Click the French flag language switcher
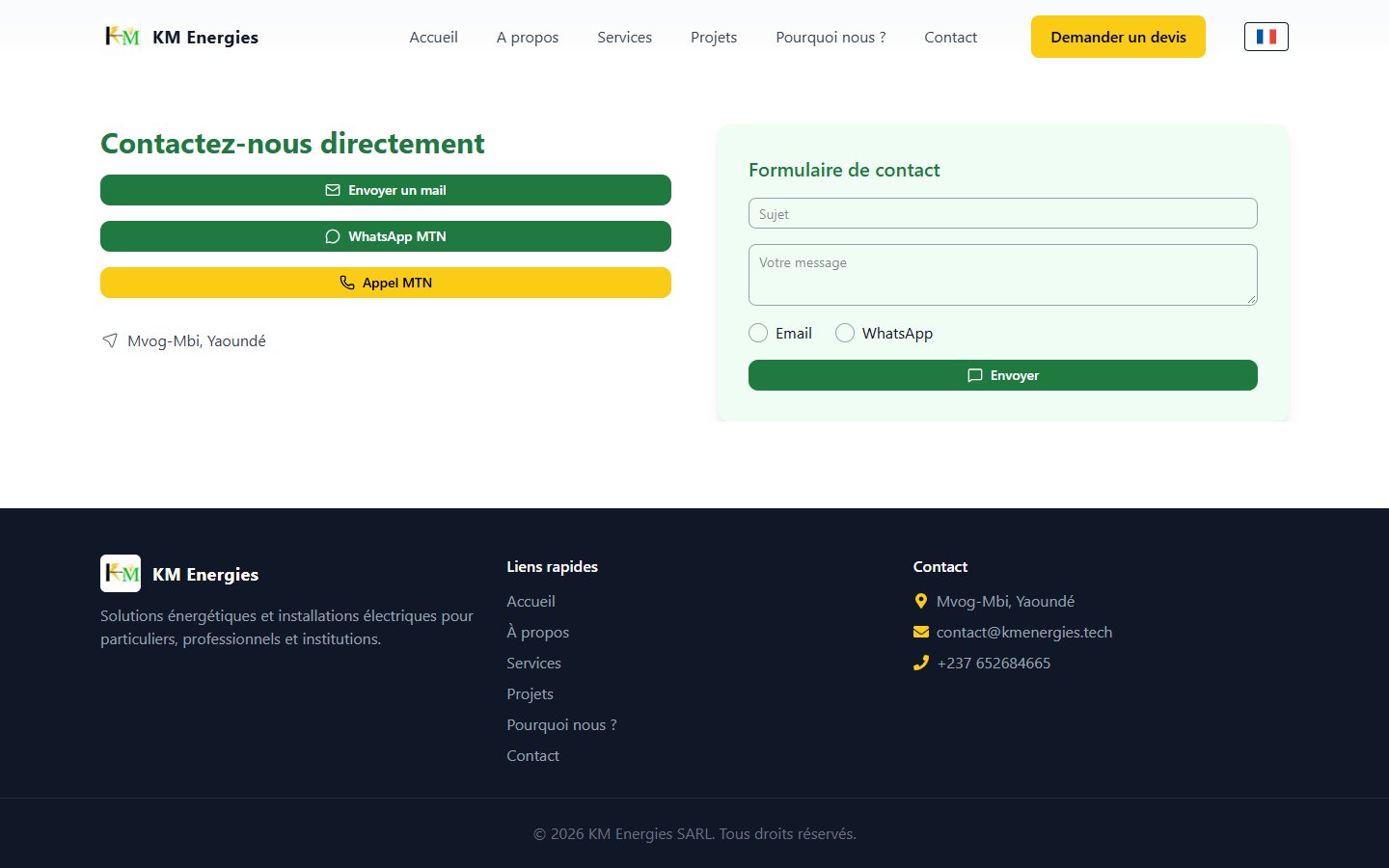 1266,37
